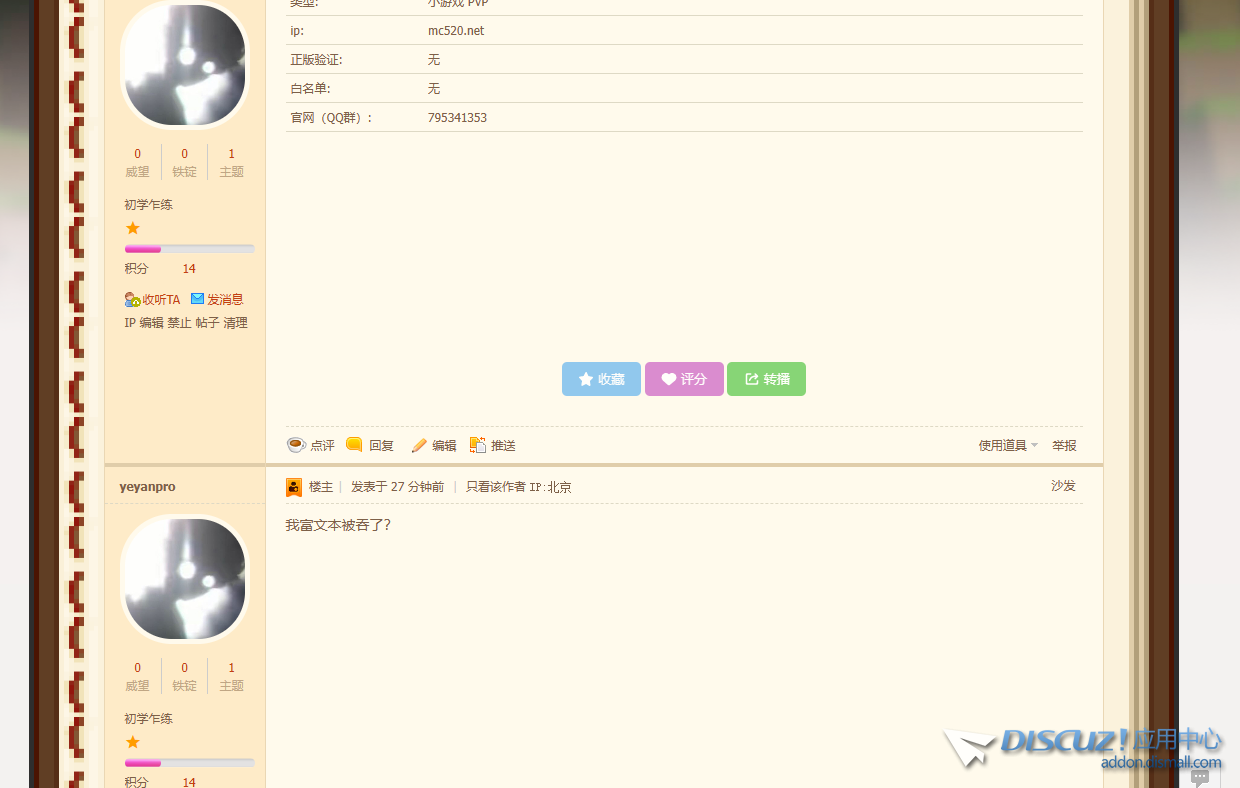Click the 点评 coffee cup icon
1240x788 pixels.
point(296,445)
